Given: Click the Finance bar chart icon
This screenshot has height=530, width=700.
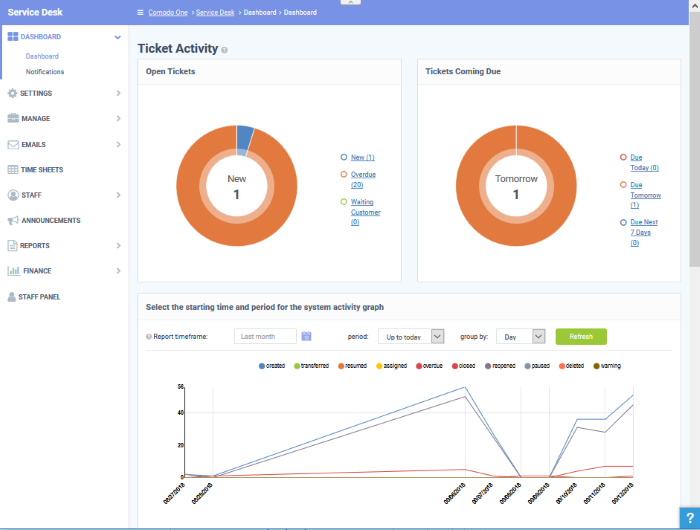Looking at the screenshot, I should tap(13, 271).
